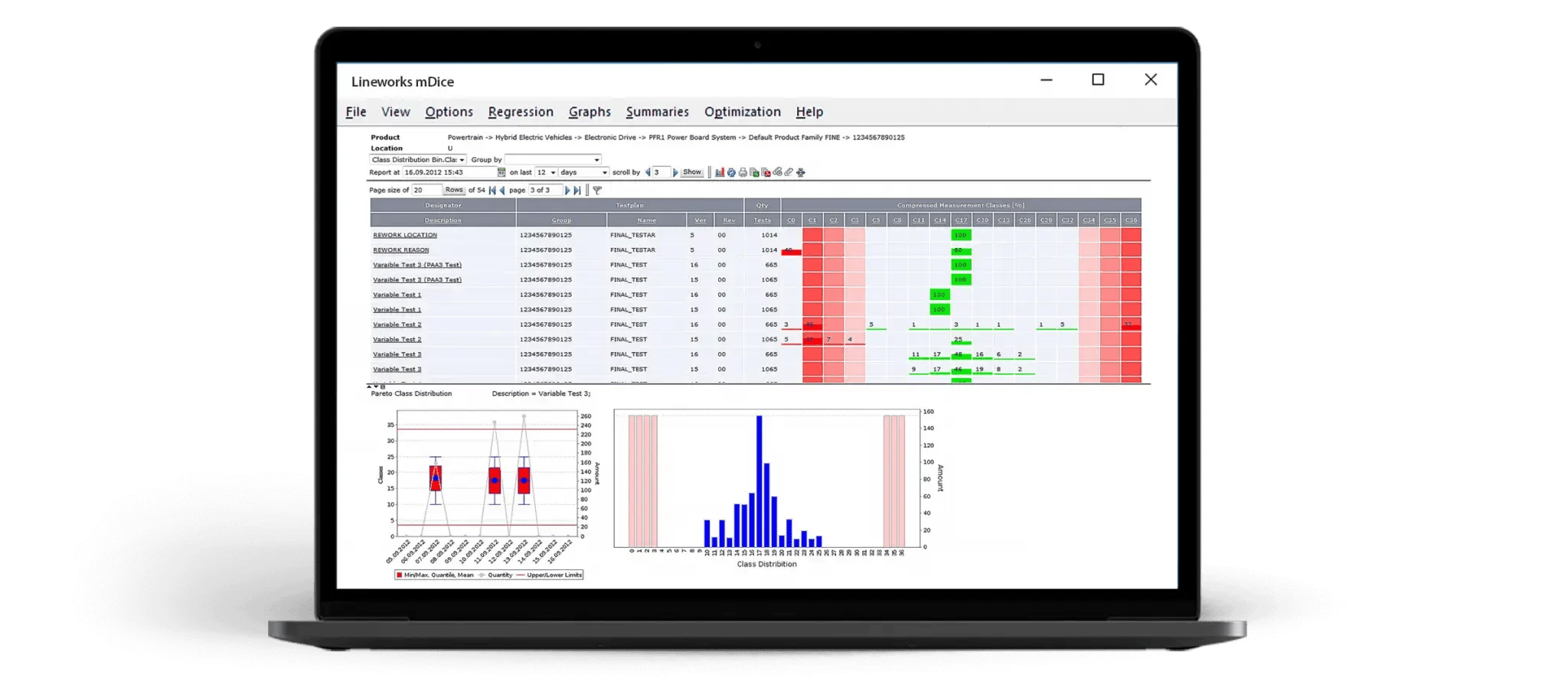Viewport: 1568px width, 678px height.
Task: Click the move arrows toolbar icon
Action: [801, 172]
